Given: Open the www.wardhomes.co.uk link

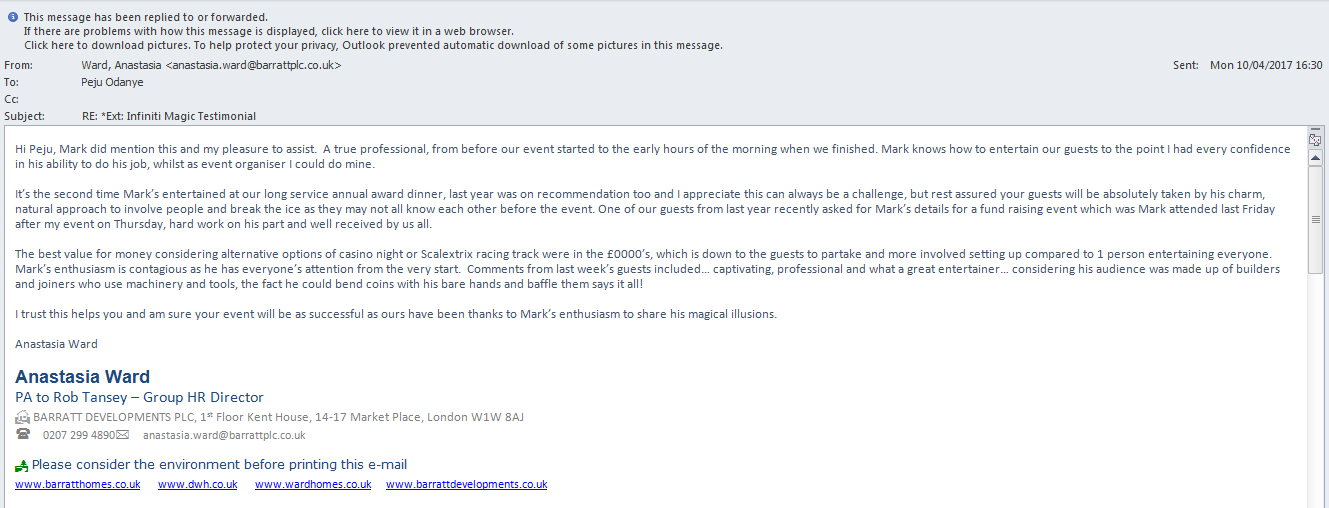Looking at the screenshot, I should (x=313, y=484).
